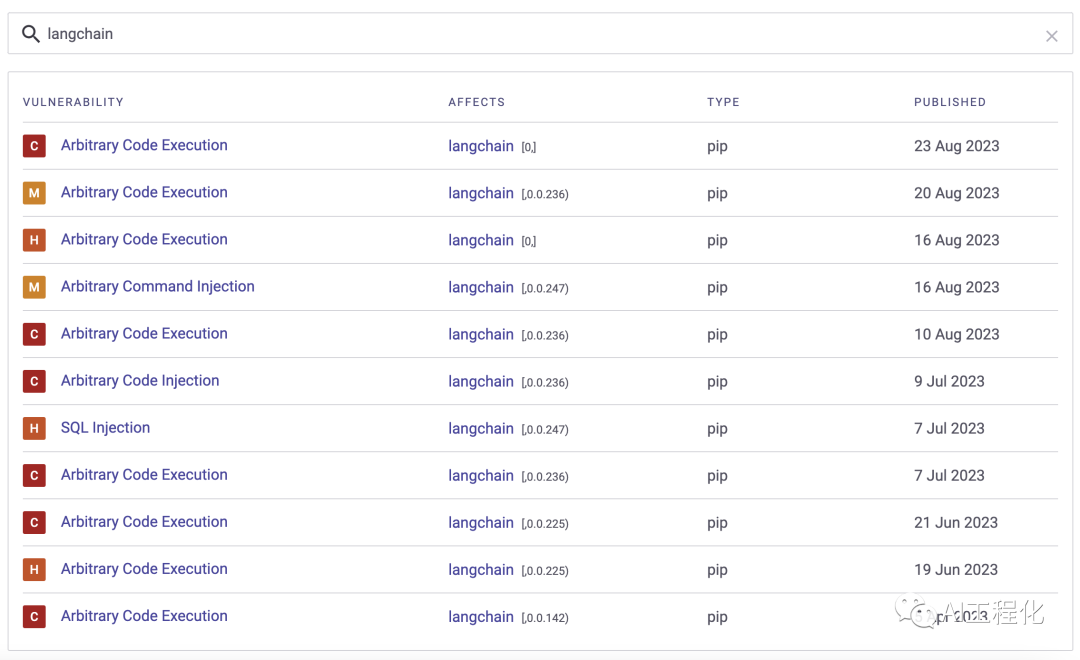Open Arbitrary Code Execution published 20 Aug 2023
The height and width of the screenshot is (660, 1080).
(144, 192)
